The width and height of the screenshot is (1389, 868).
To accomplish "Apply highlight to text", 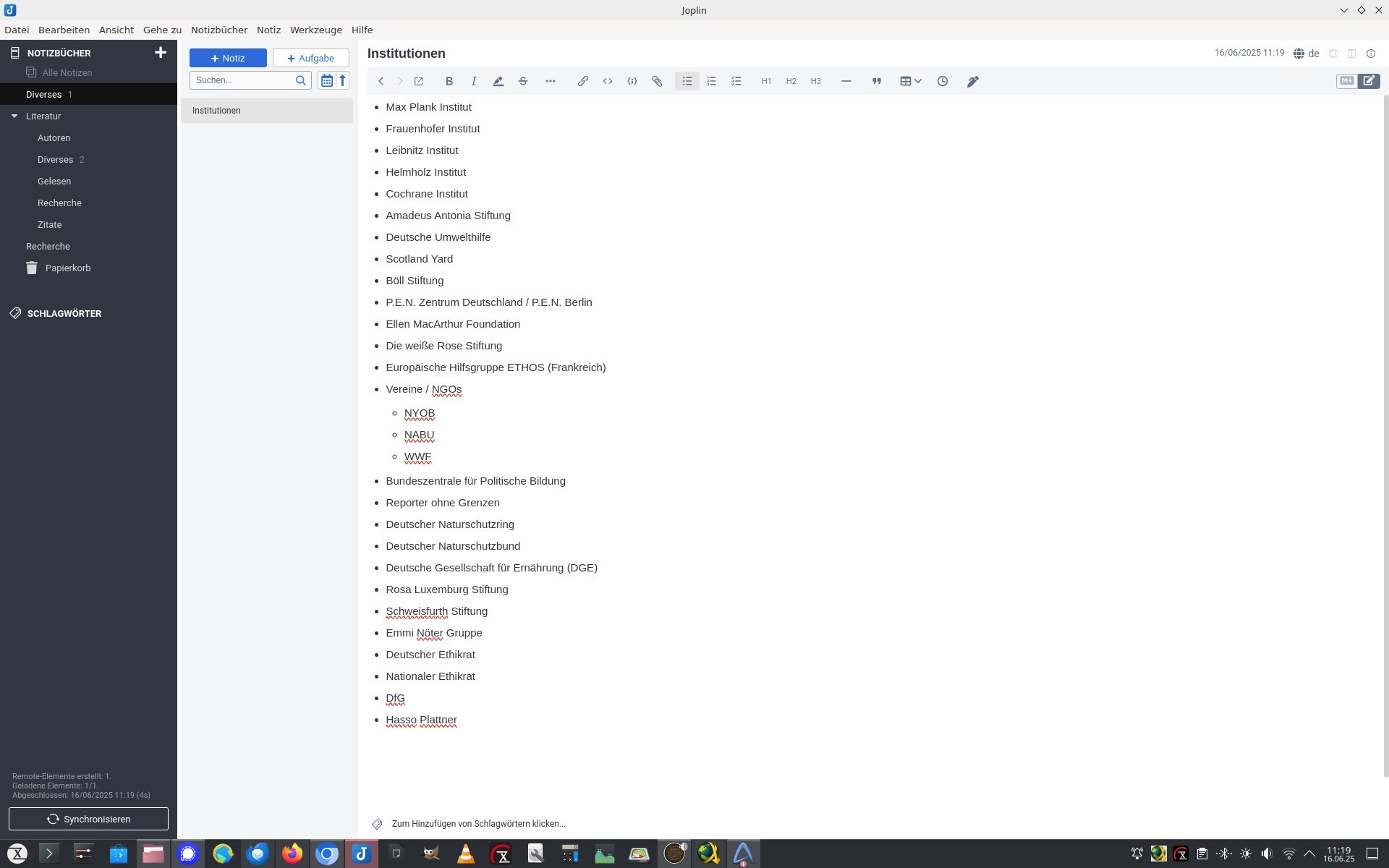I will pos(498,81).
